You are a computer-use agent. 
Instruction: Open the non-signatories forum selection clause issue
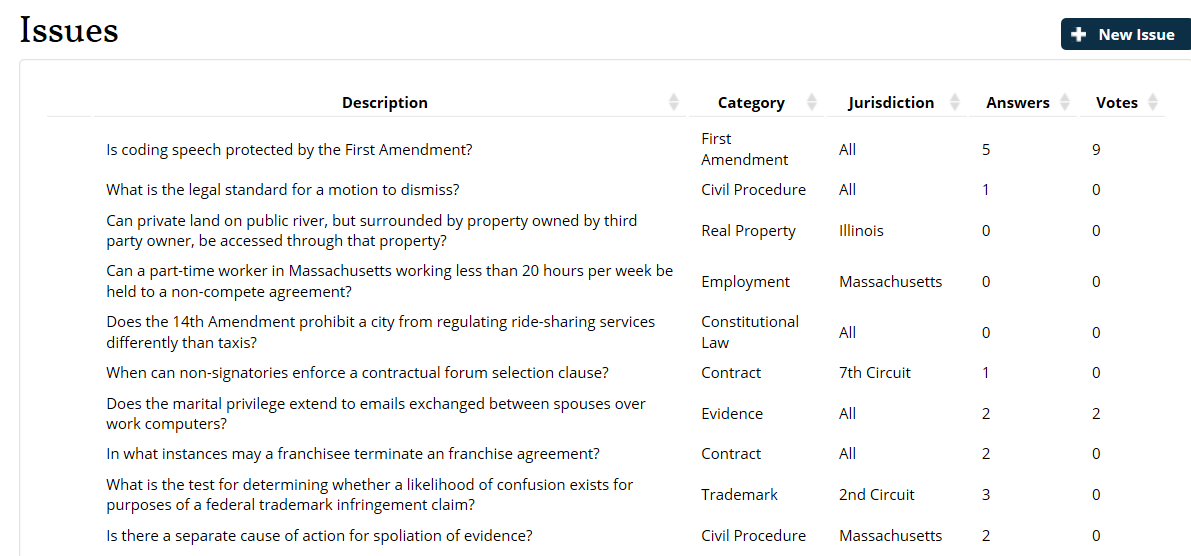(x=358, y=373)
